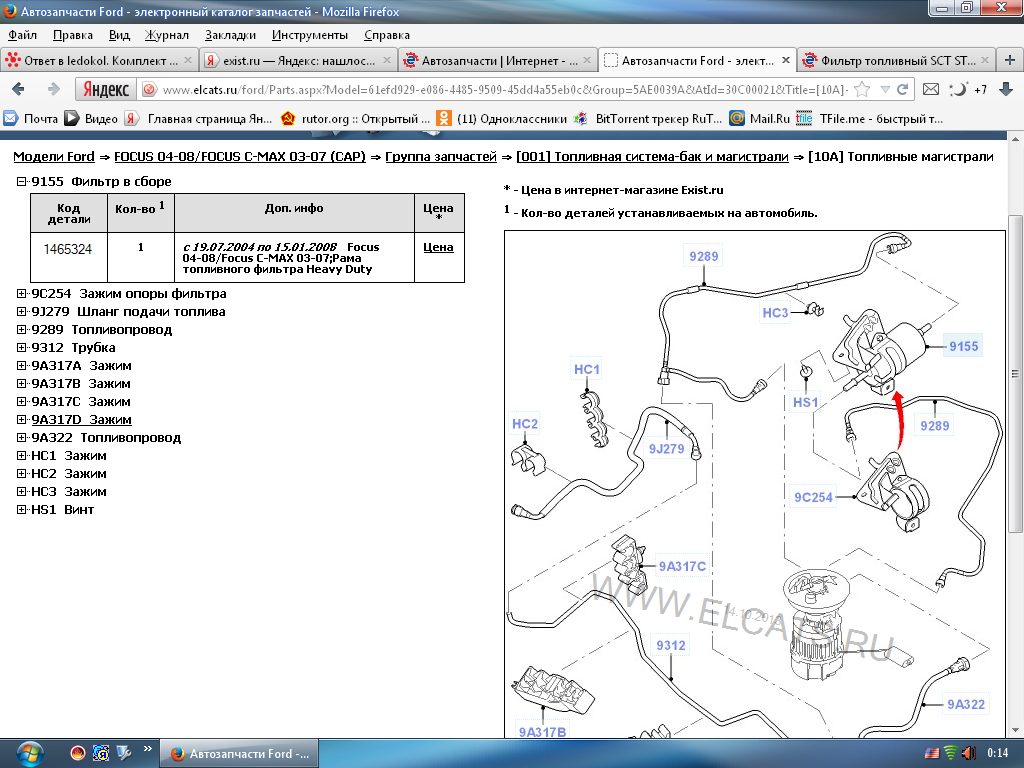The height and width of the screenshot is (768, 1024).
Task: Click the HC2 label in the diagram
Action: click(x=524, y=424)
